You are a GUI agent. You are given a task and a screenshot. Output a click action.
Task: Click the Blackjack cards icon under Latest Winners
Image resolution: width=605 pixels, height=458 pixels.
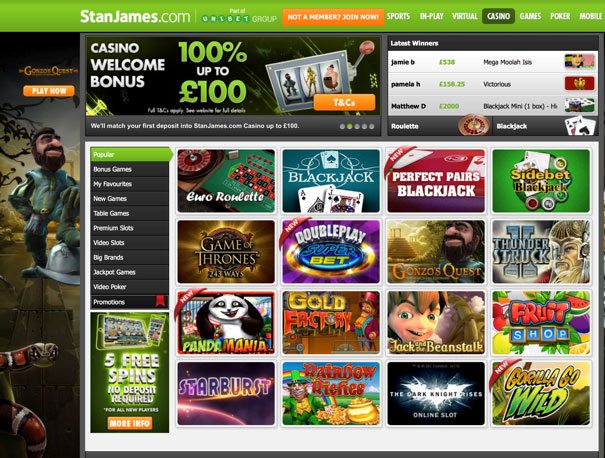(x=580, y=126)
